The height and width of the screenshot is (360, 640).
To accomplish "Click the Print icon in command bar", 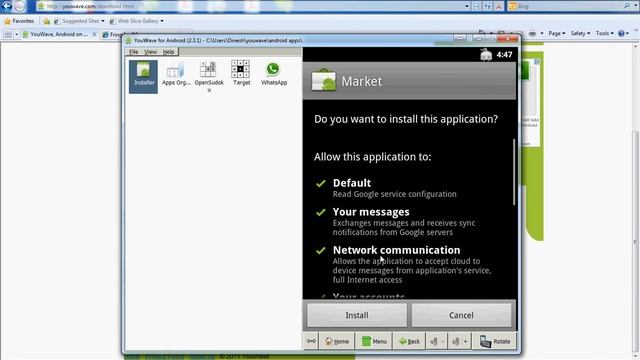I will coord(532,33).
